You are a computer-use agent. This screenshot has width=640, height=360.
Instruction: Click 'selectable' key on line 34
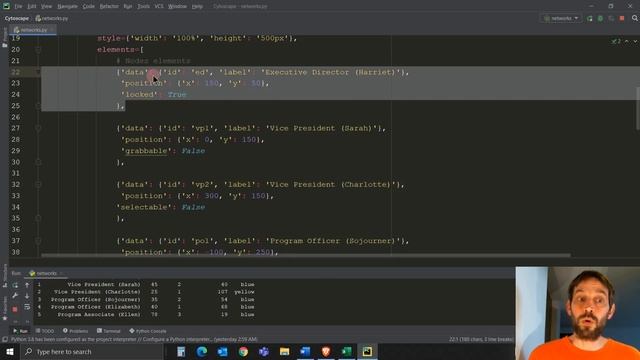click(x=144, y=207)
